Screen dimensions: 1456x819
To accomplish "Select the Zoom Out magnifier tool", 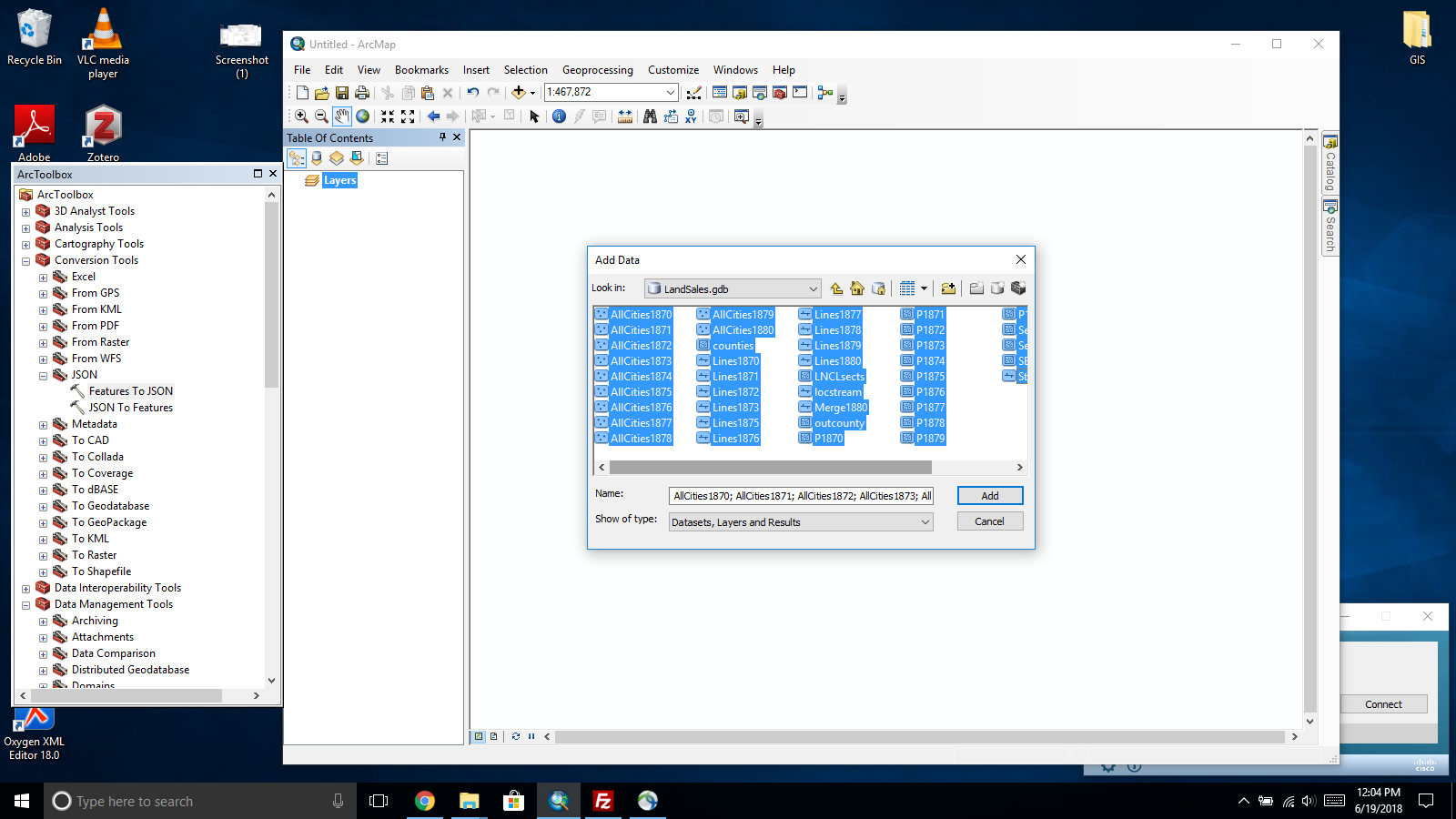I will point(321,116).
